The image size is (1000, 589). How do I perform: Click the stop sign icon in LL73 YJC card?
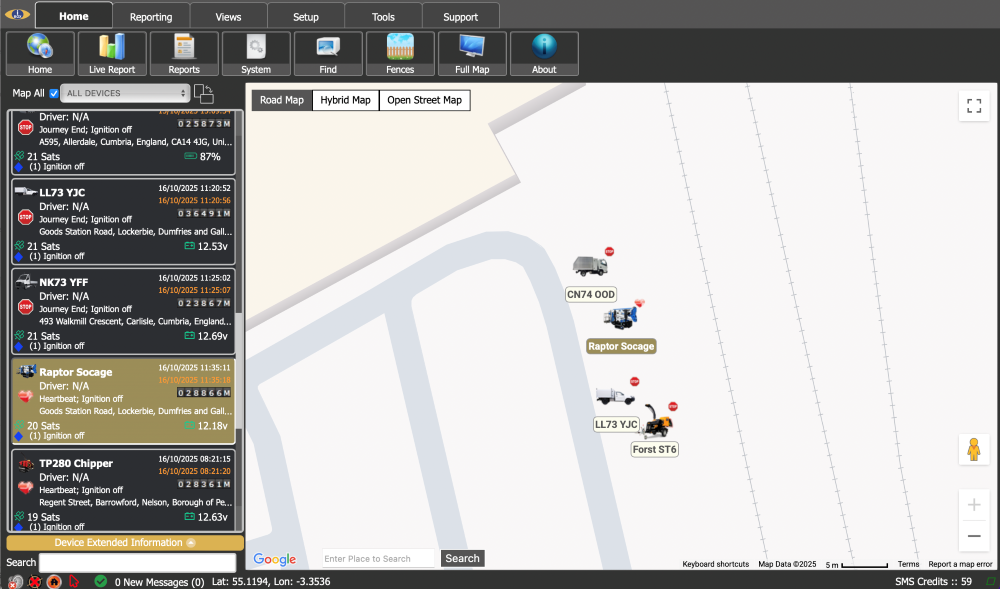pyautogui.click(x=26, y=217)
